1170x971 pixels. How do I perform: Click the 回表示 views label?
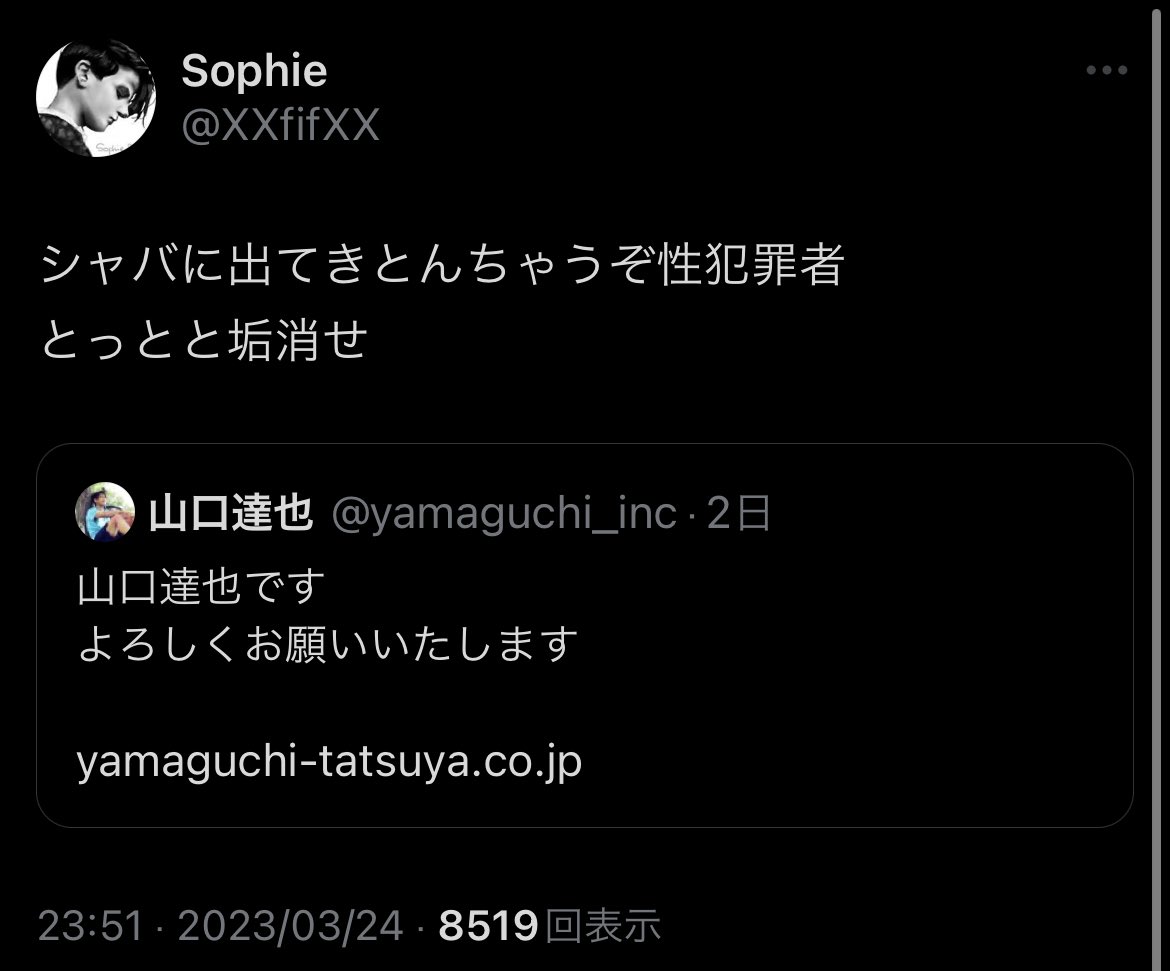click(x=603, y=926)
